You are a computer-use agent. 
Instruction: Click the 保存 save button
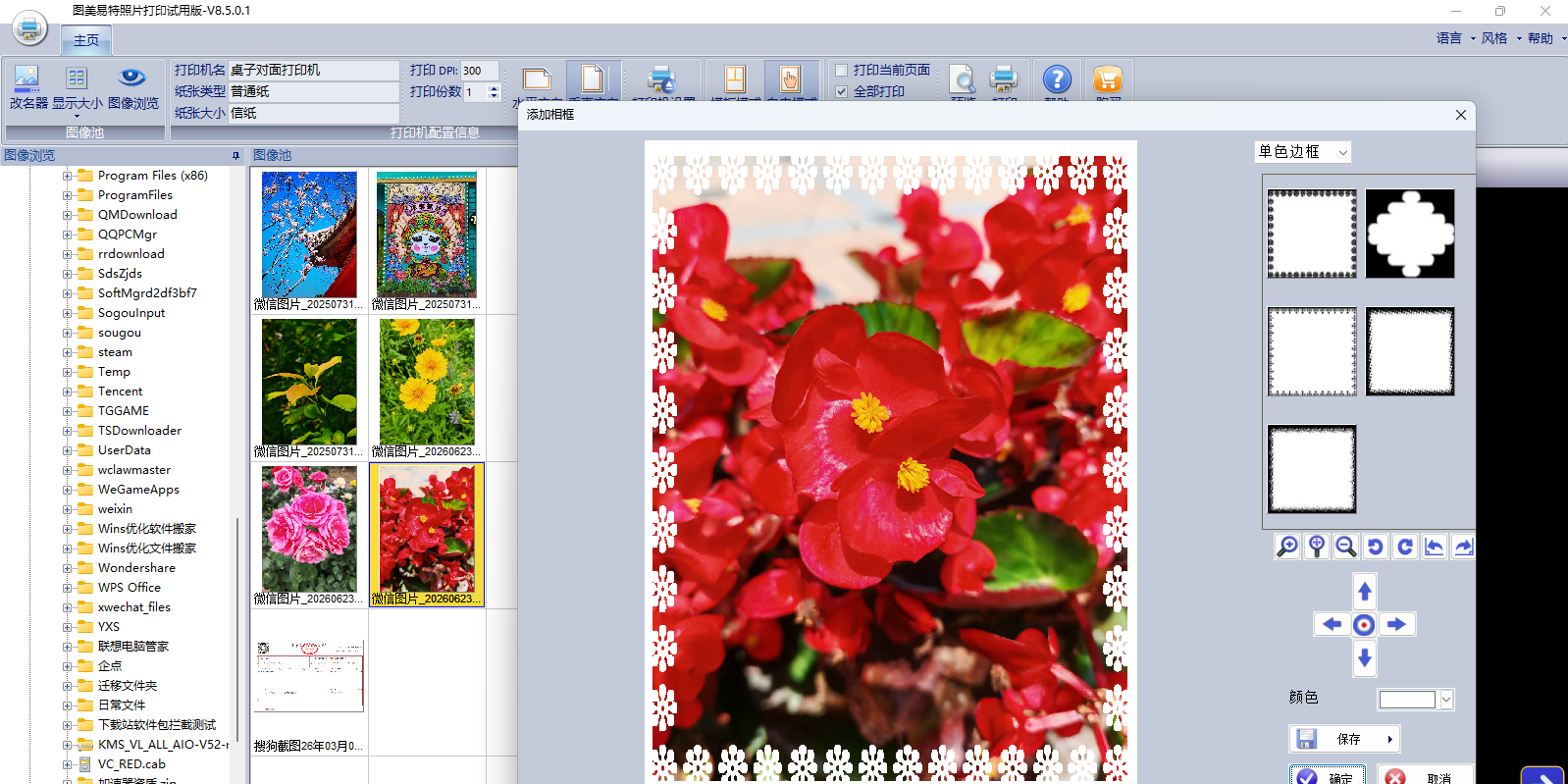click(1344, 739)
